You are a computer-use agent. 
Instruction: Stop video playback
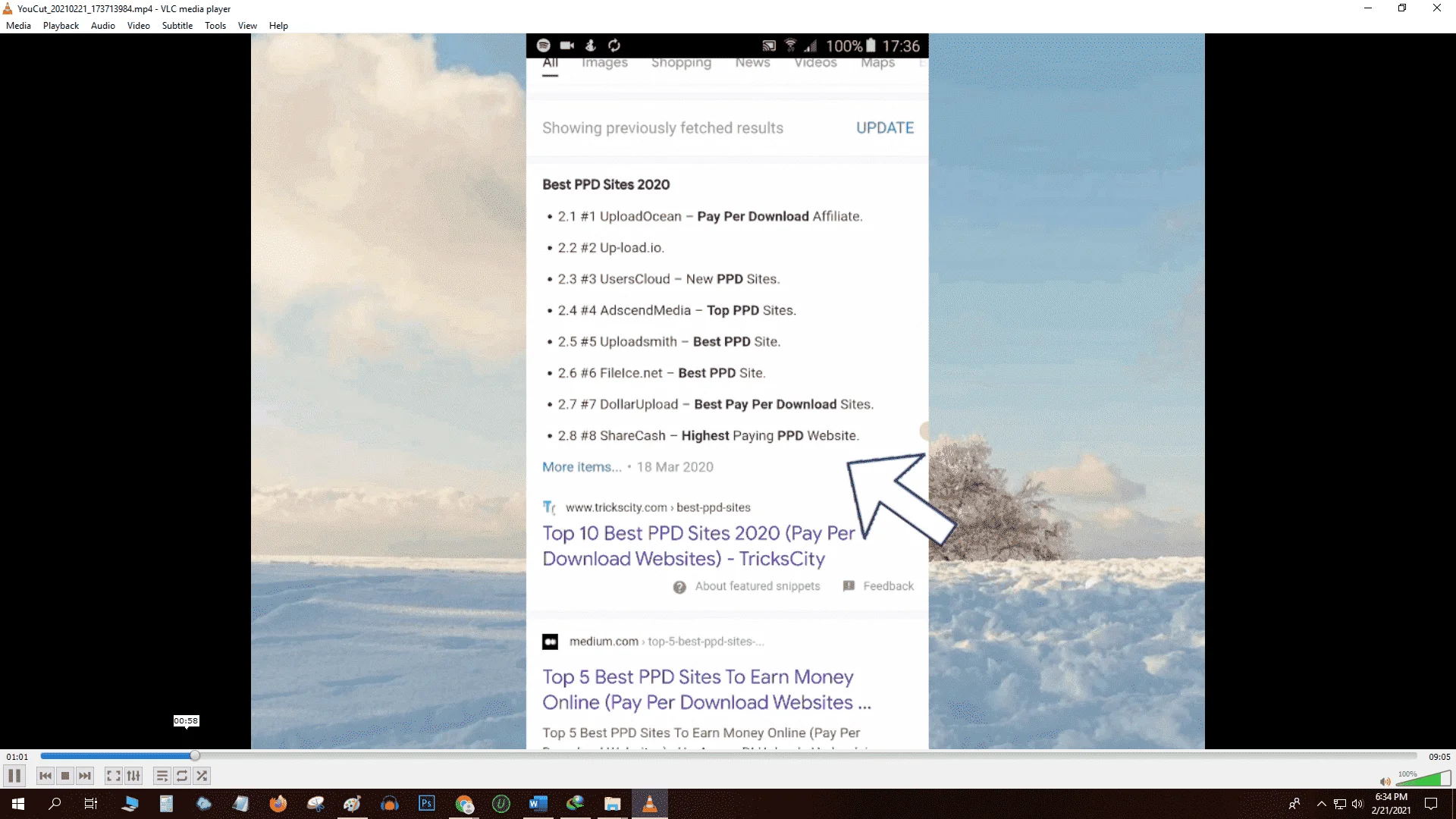coord(65,776)
